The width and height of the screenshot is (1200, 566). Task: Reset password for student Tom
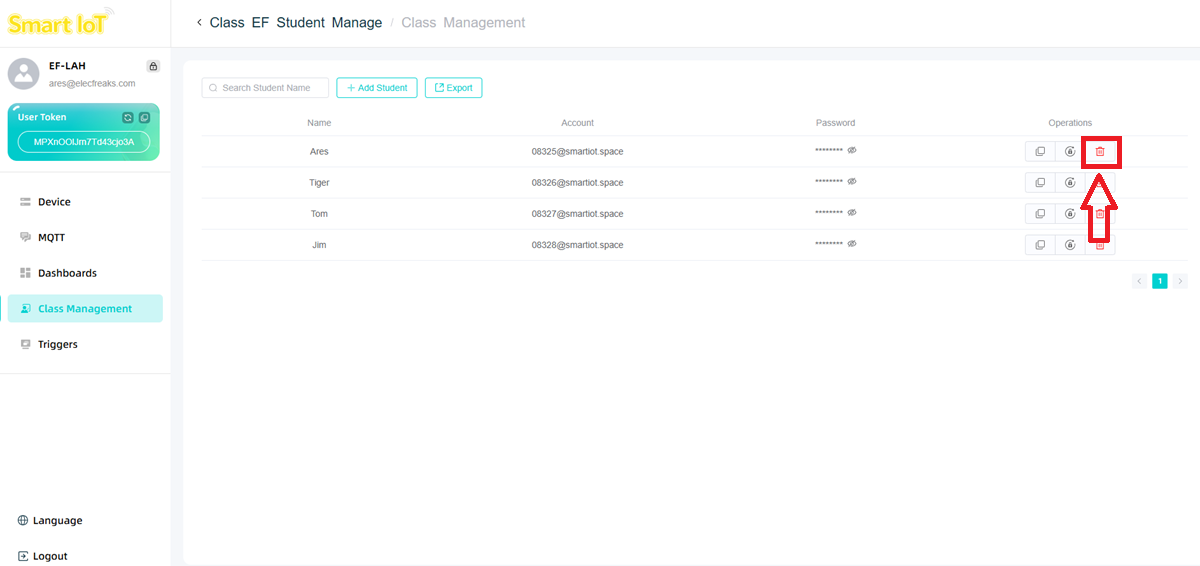tap(1070, 214)
